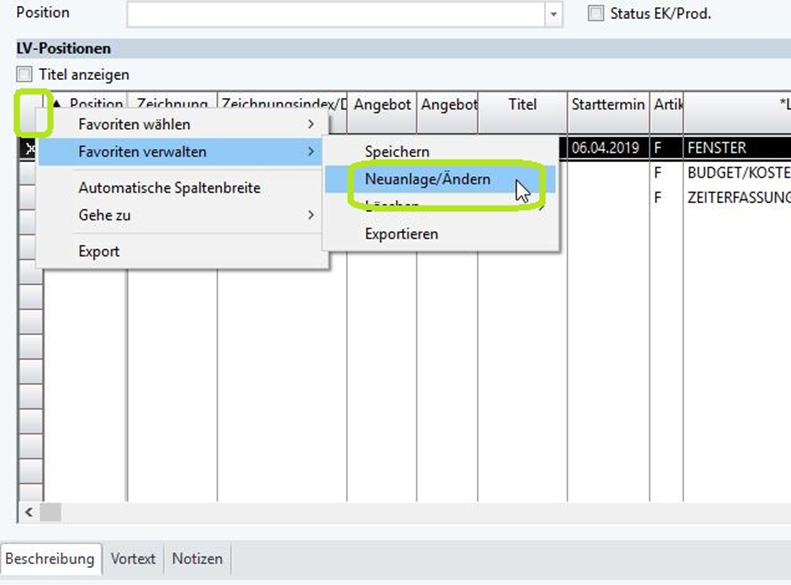This screenshot has height=585, width=791.
Task: Enable the Status EK/Prod. checkbox
Action: click(x=596, y=14)
